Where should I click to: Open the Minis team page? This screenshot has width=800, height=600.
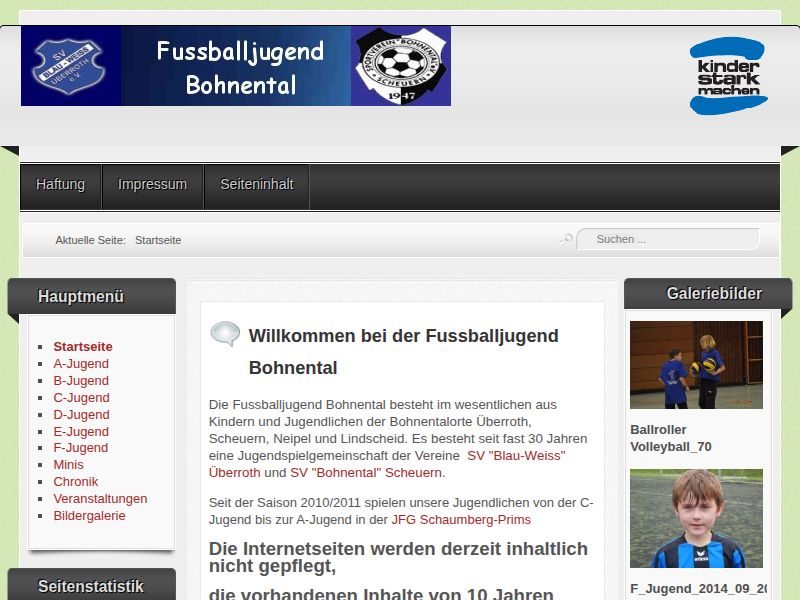click(68, 465)
